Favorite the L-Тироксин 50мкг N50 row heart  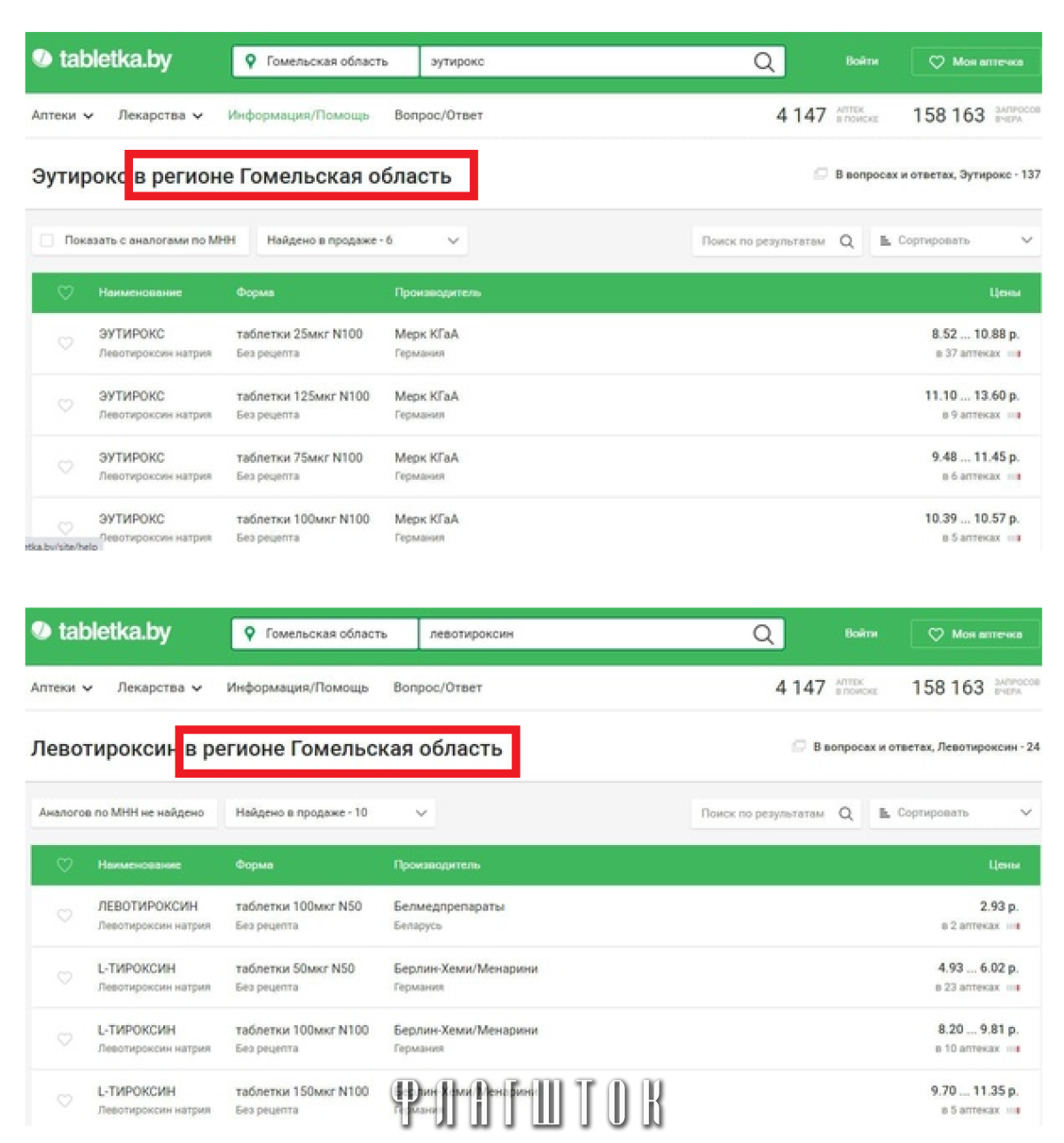tap(65, 977)
